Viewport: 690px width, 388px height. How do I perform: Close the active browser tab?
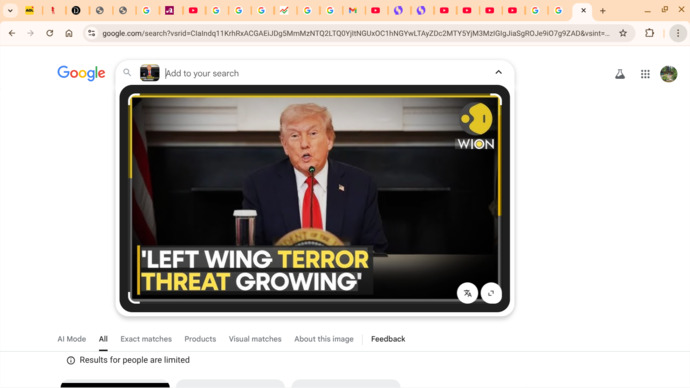click(584, 11)
